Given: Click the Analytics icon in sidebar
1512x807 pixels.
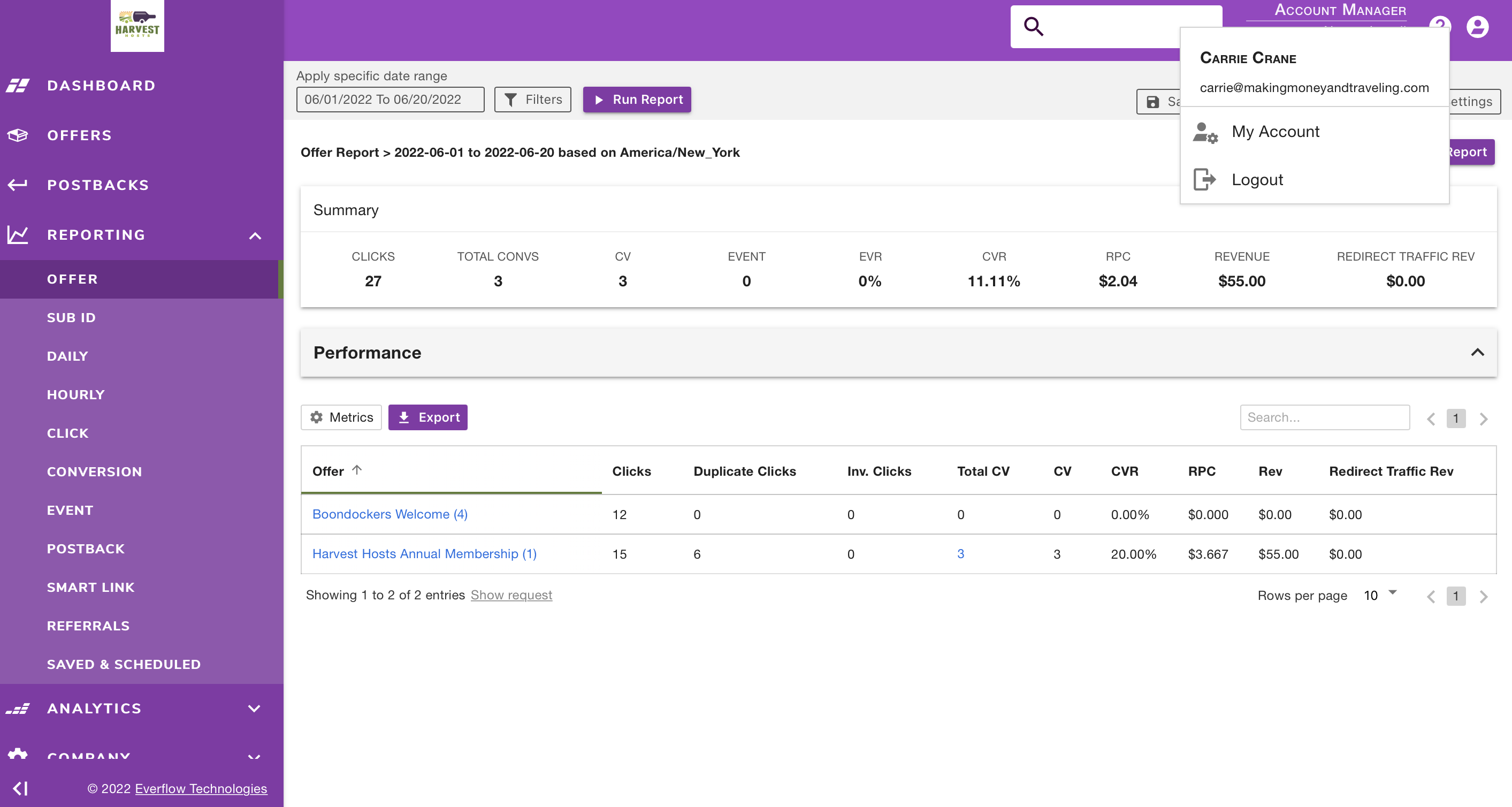Looking at the screenshot, I should 18,709.
